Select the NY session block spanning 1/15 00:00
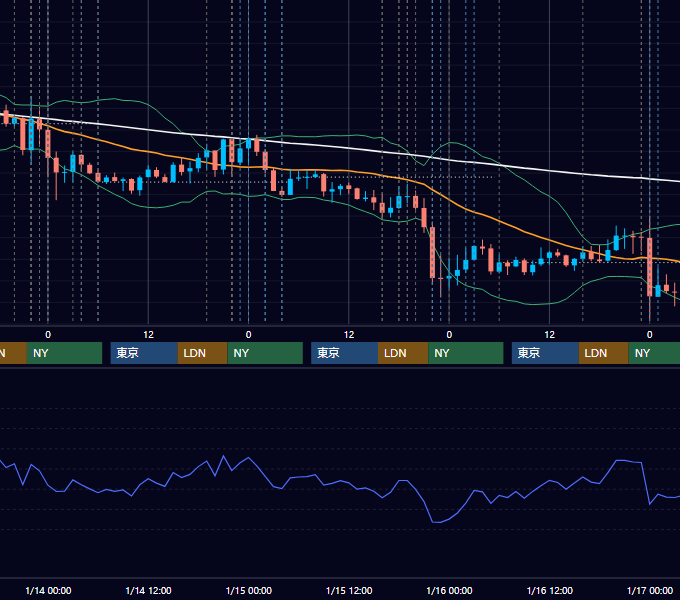 coord(265,353)
